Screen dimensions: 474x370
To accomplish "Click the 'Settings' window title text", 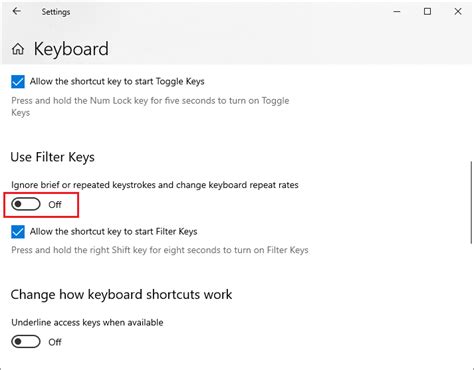I will tap(56, 12).
